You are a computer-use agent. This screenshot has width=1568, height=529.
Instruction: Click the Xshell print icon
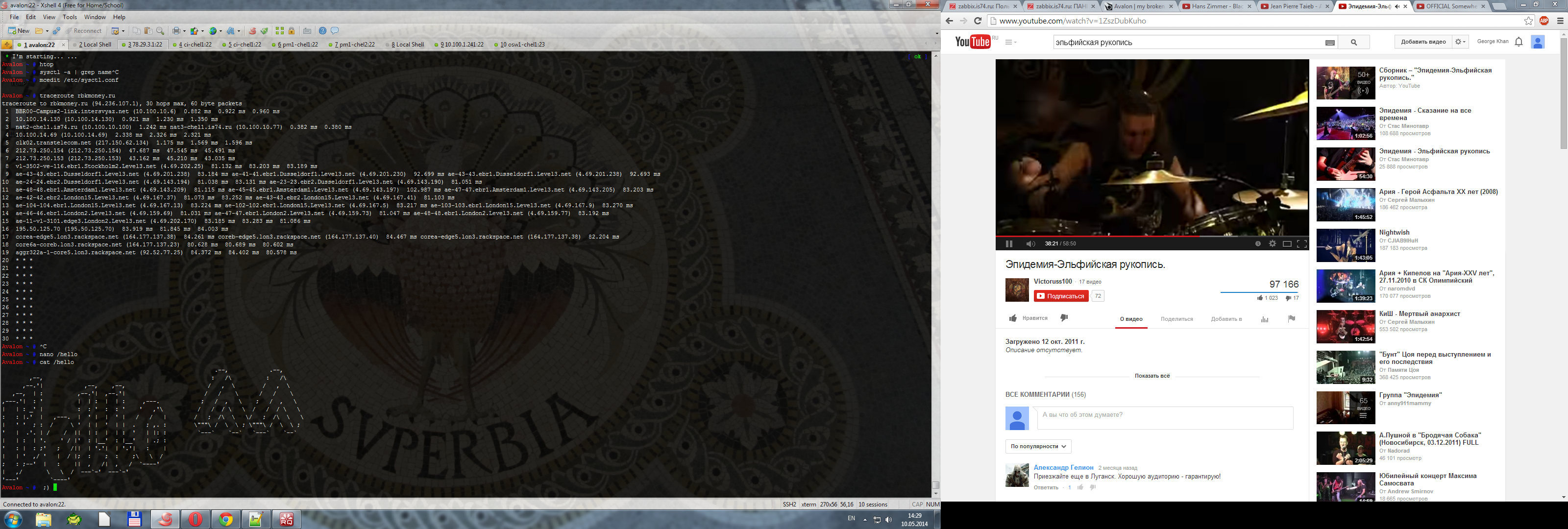tap(176, 30)
